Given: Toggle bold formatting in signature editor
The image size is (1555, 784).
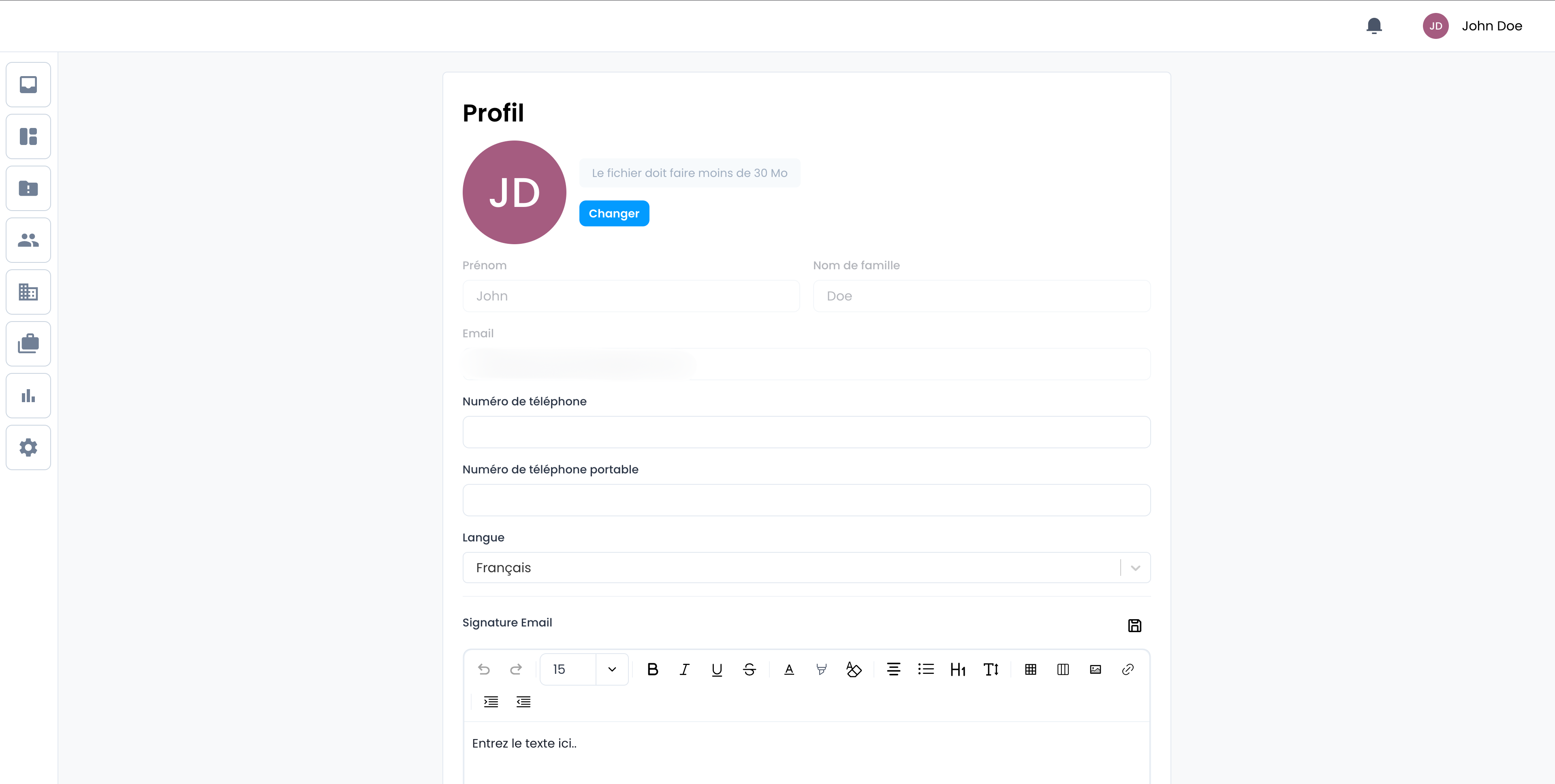Looking at the screenshot, I should point(652,669).
